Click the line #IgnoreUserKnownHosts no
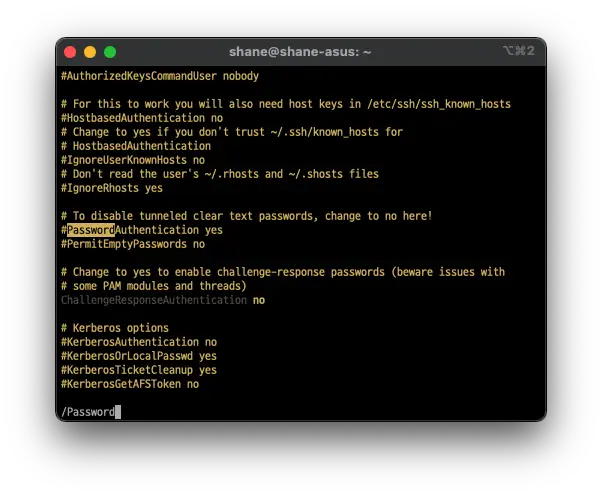This screenshot has height=495, width=602. point(133,160)
